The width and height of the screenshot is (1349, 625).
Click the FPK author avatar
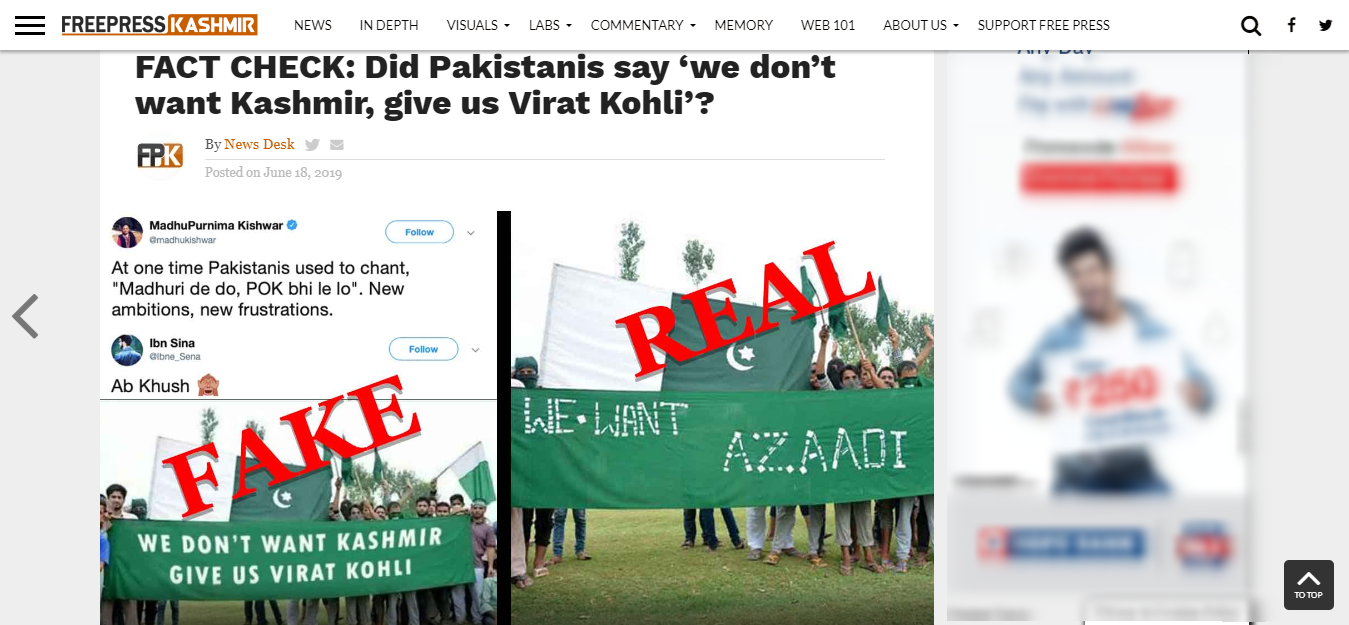pyautogui.click(x=160, y=155)
